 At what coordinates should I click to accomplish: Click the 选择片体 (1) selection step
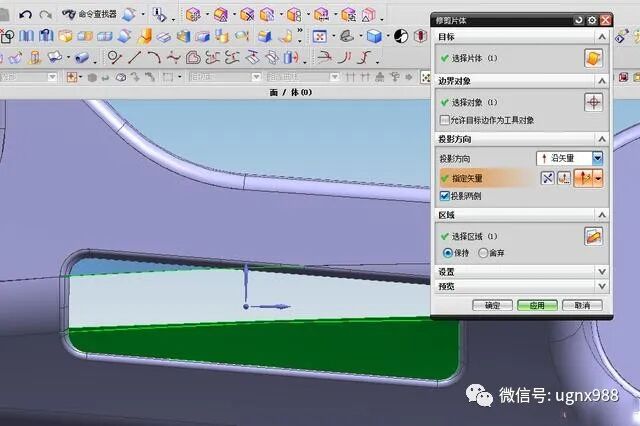coord(469,58)
